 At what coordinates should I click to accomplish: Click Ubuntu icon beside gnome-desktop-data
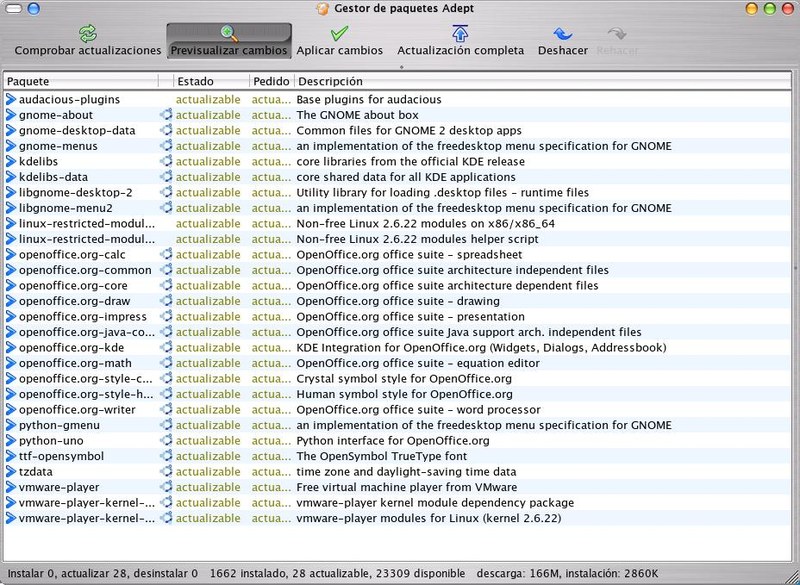coord(166,131)
